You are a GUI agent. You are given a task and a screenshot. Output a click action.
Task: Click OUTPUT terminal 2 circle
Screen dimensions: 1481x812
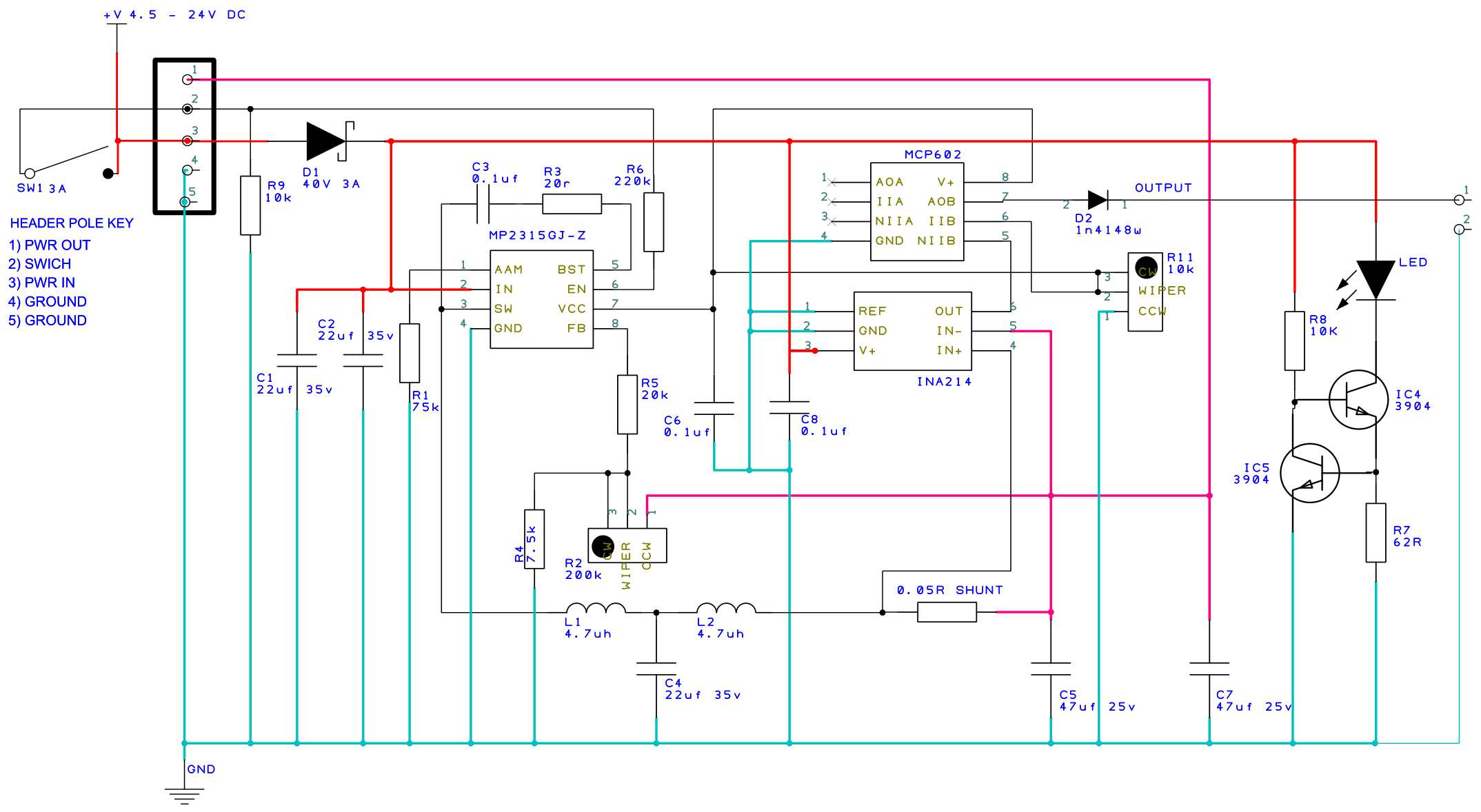(1459, 230)
